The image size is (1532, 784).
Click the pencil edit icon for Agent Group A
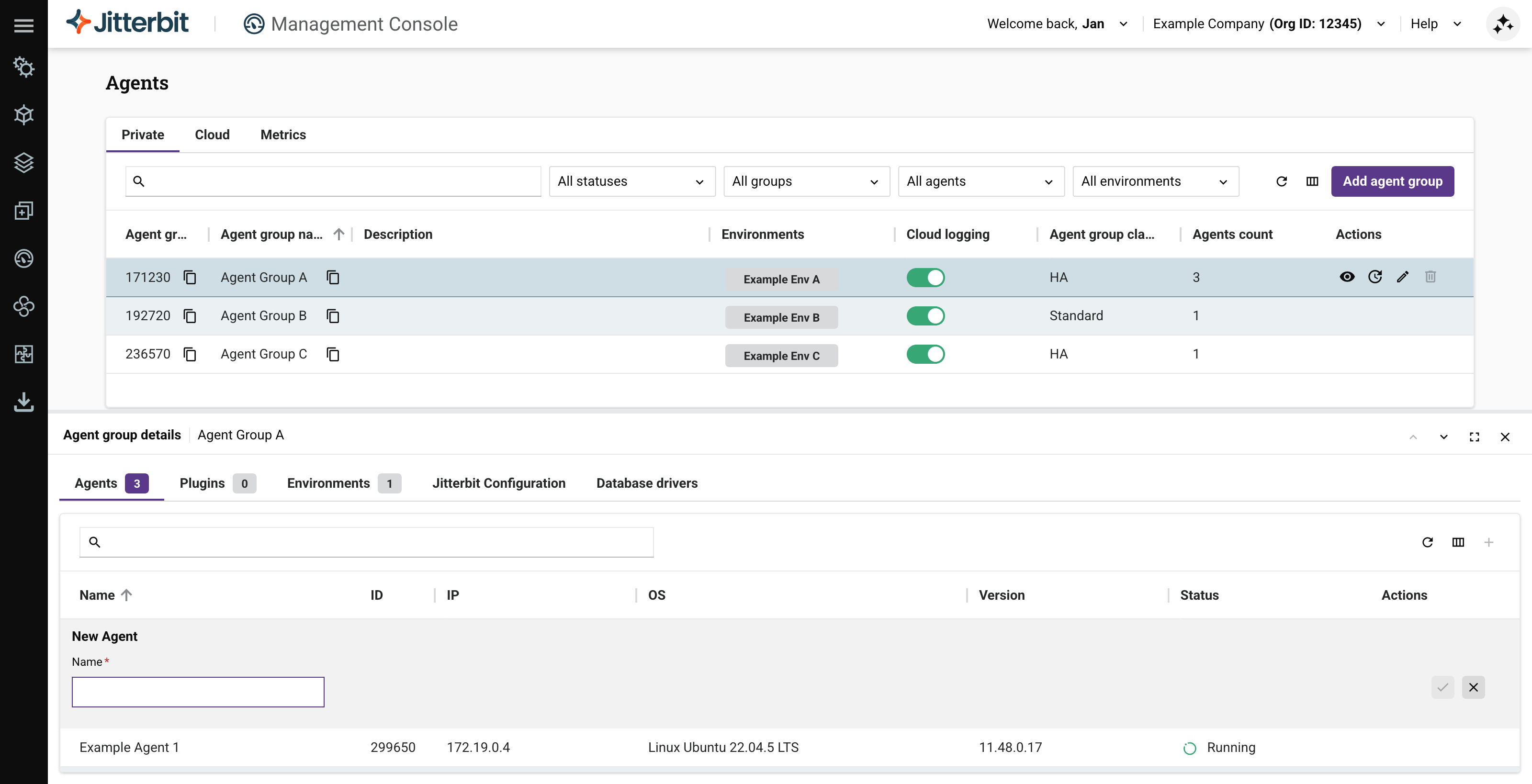pos(1402,277)
